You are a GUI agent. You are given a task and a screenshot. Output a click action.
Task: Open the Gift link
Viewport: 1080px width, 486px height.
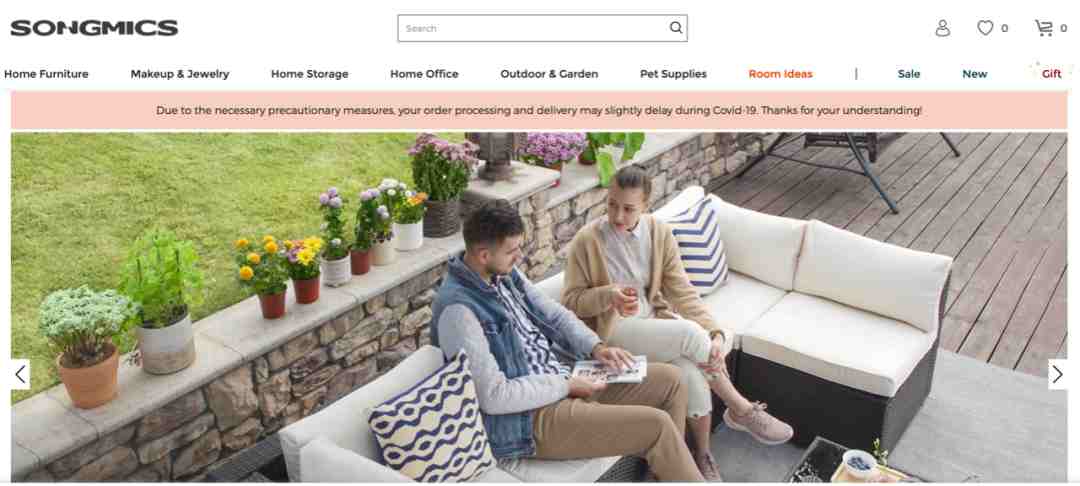click(1051, 74)
